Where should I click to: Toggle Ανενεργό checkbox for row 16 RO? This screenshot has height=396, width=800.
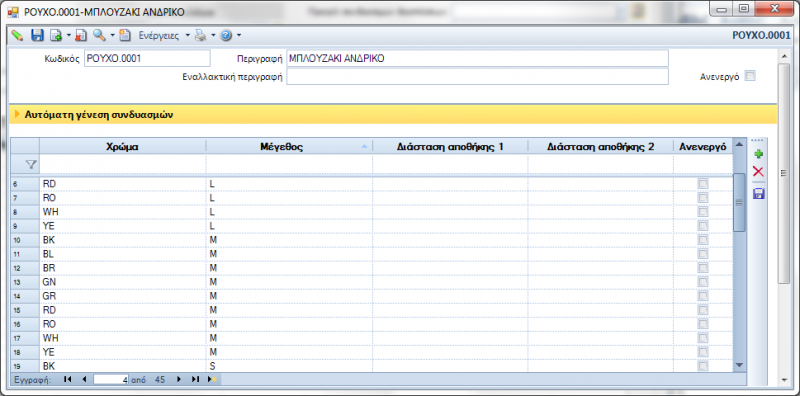point(703,324)
